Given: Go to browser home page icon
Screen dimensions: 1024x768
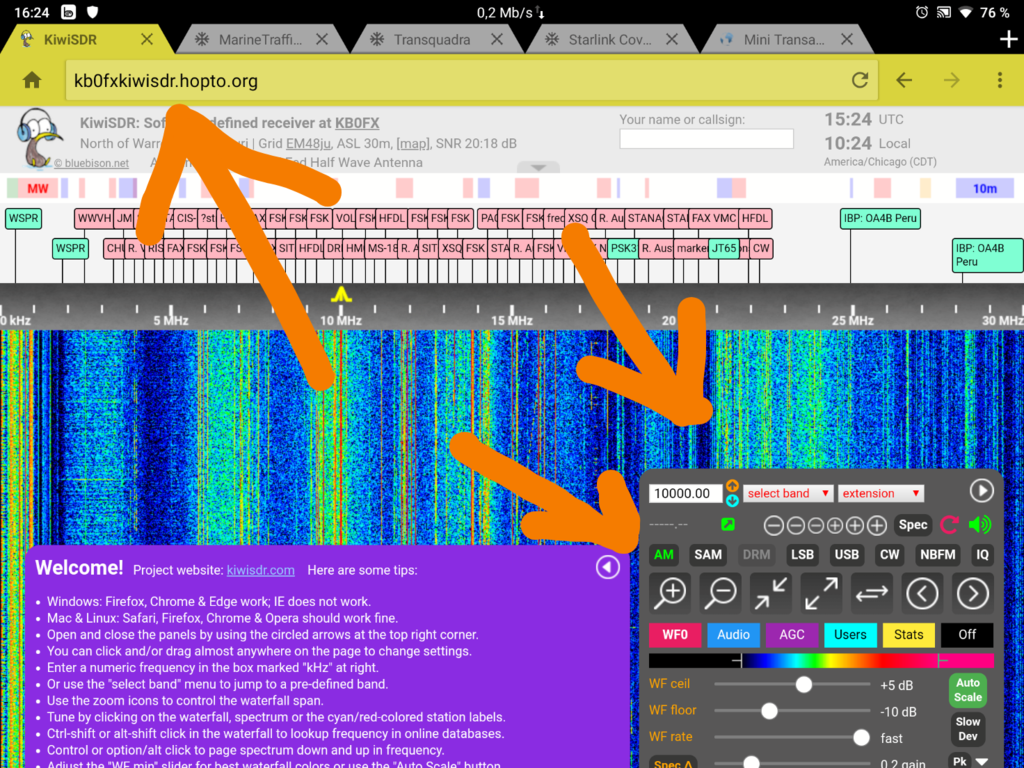Looking at the screenshot, I should (x=32, y=80).
